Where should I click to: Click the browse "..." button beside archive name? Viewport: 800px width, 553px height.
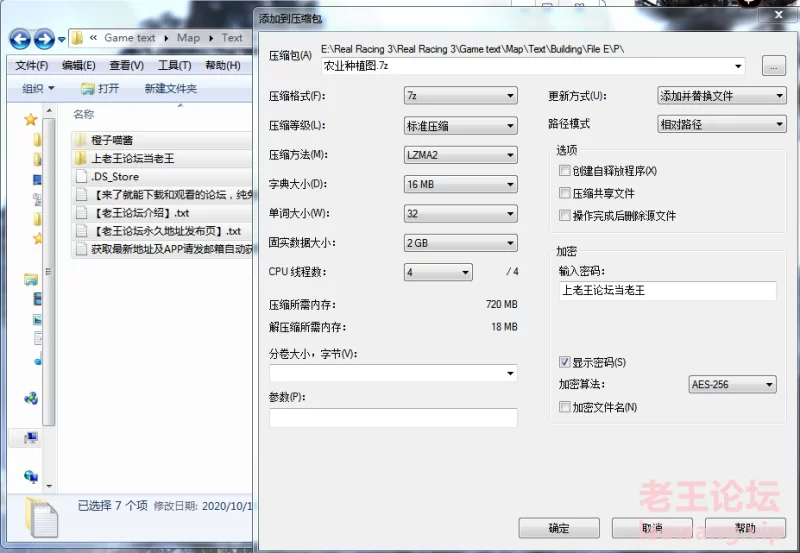pos(772,67)
